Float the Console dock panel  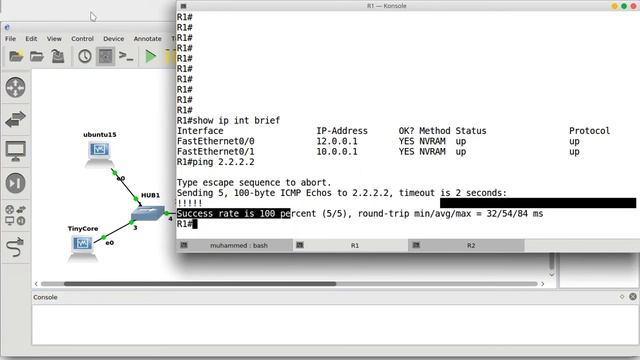(622, 297)
